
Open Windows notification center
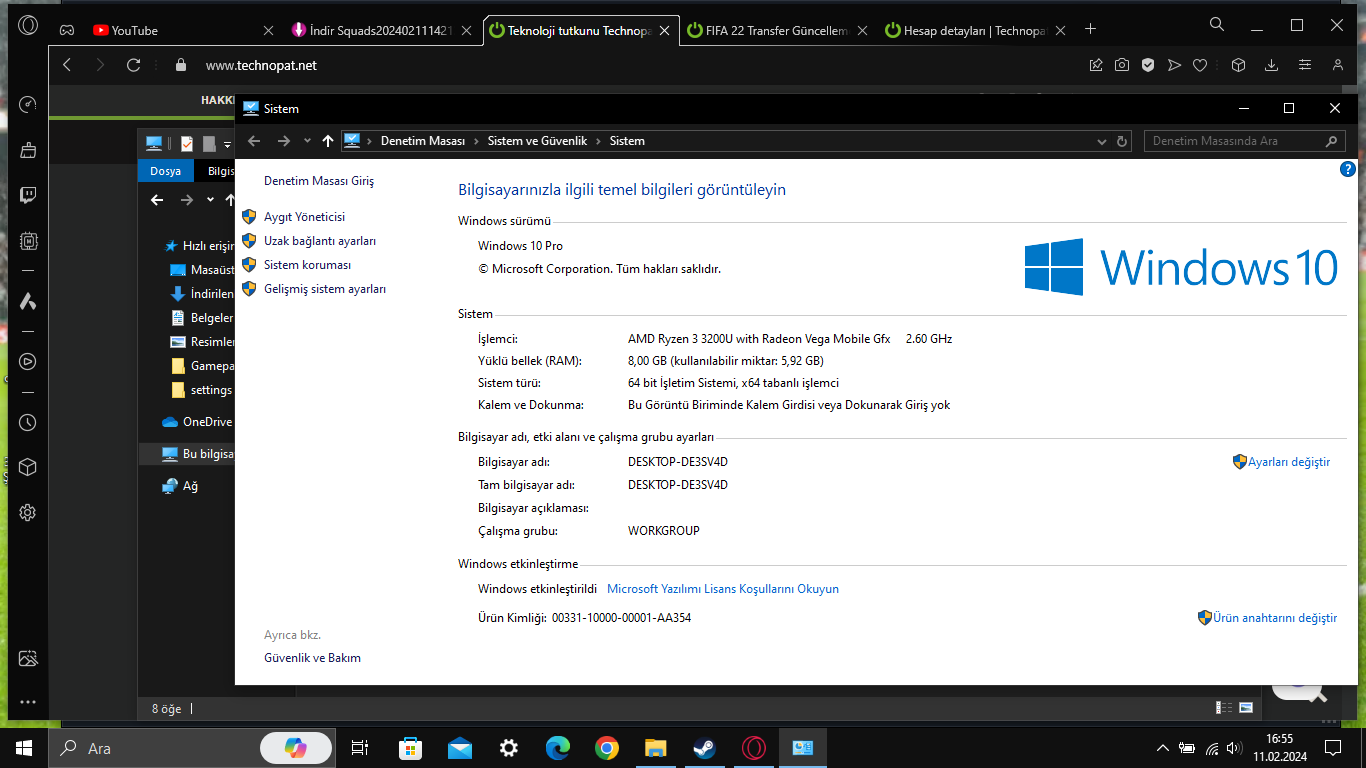1332,748
